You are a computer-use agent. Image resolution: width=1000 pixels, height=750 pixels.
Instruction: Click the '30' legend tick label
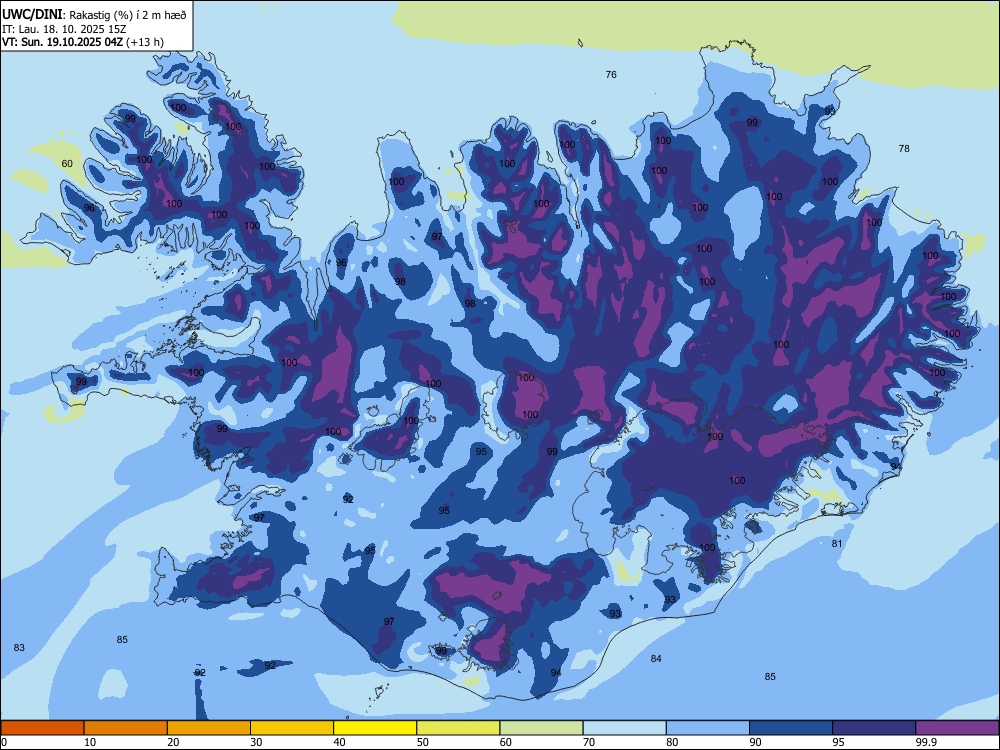[x=256, y=742]
